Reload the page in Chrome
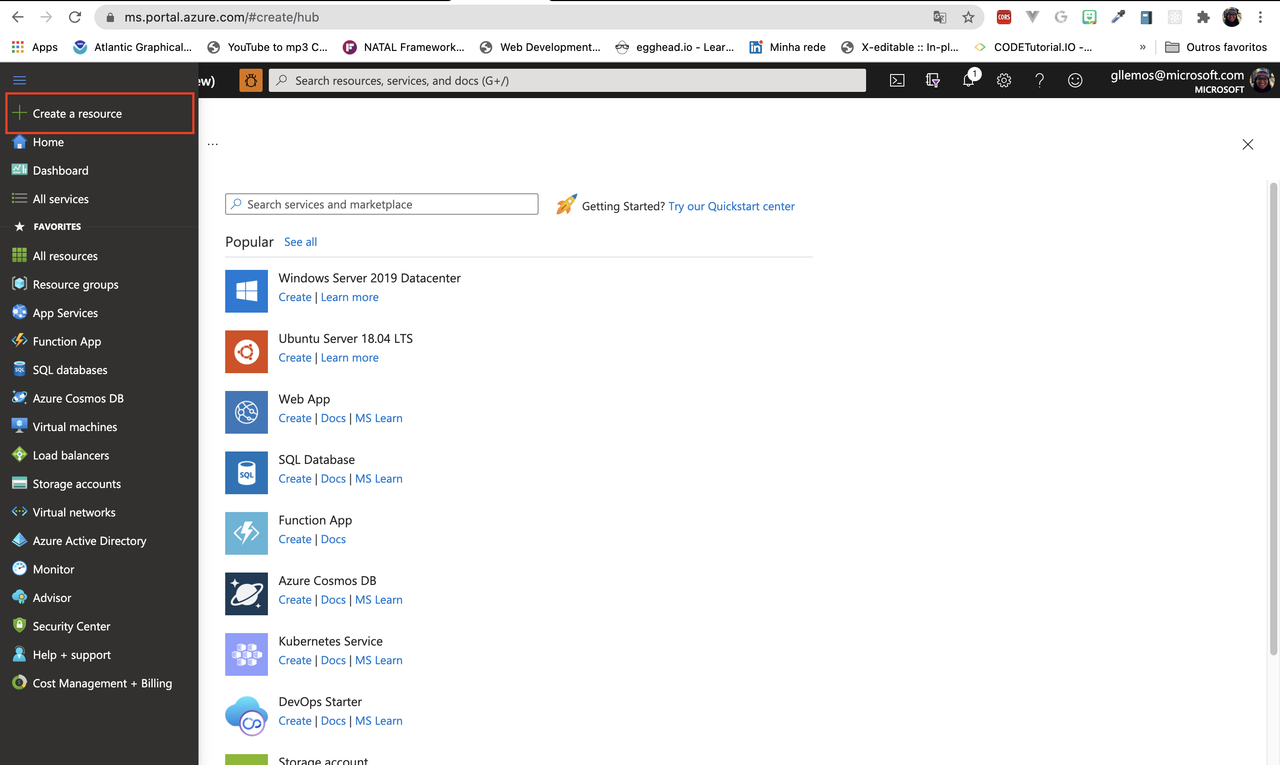The width and height of the screenshot is (1280, 765). point(75,17)
